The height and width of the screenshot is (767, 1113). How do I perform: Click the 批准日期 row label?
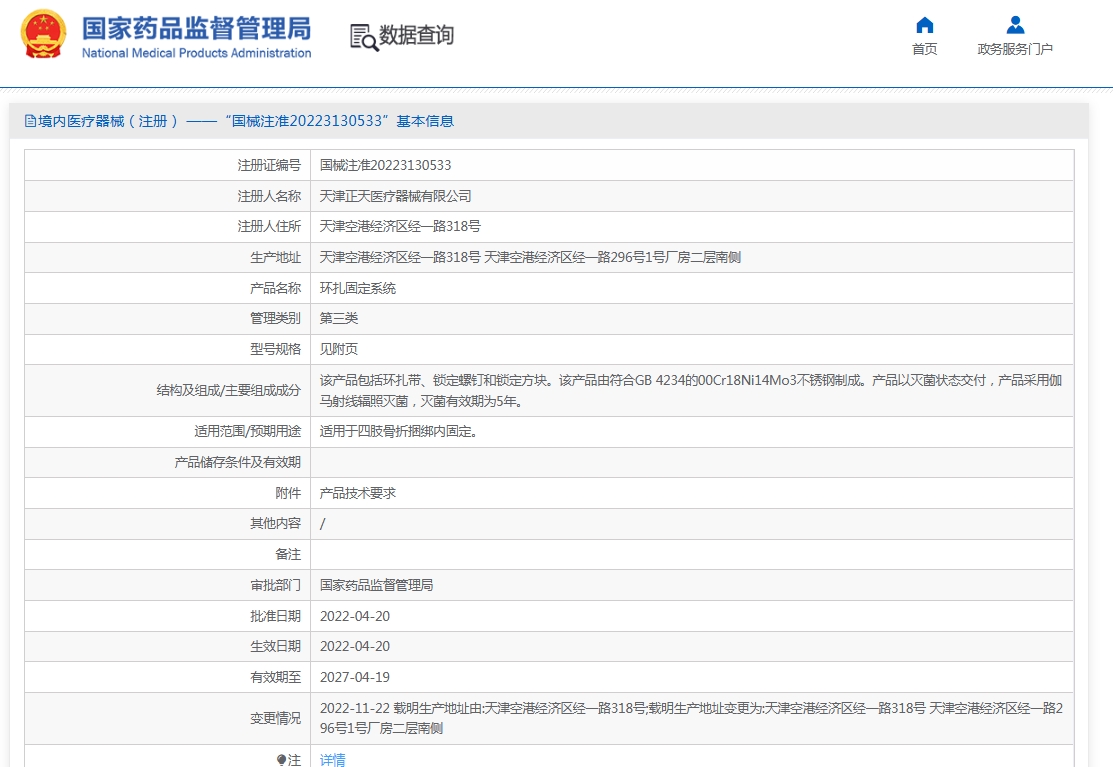[x=275, y=617]
